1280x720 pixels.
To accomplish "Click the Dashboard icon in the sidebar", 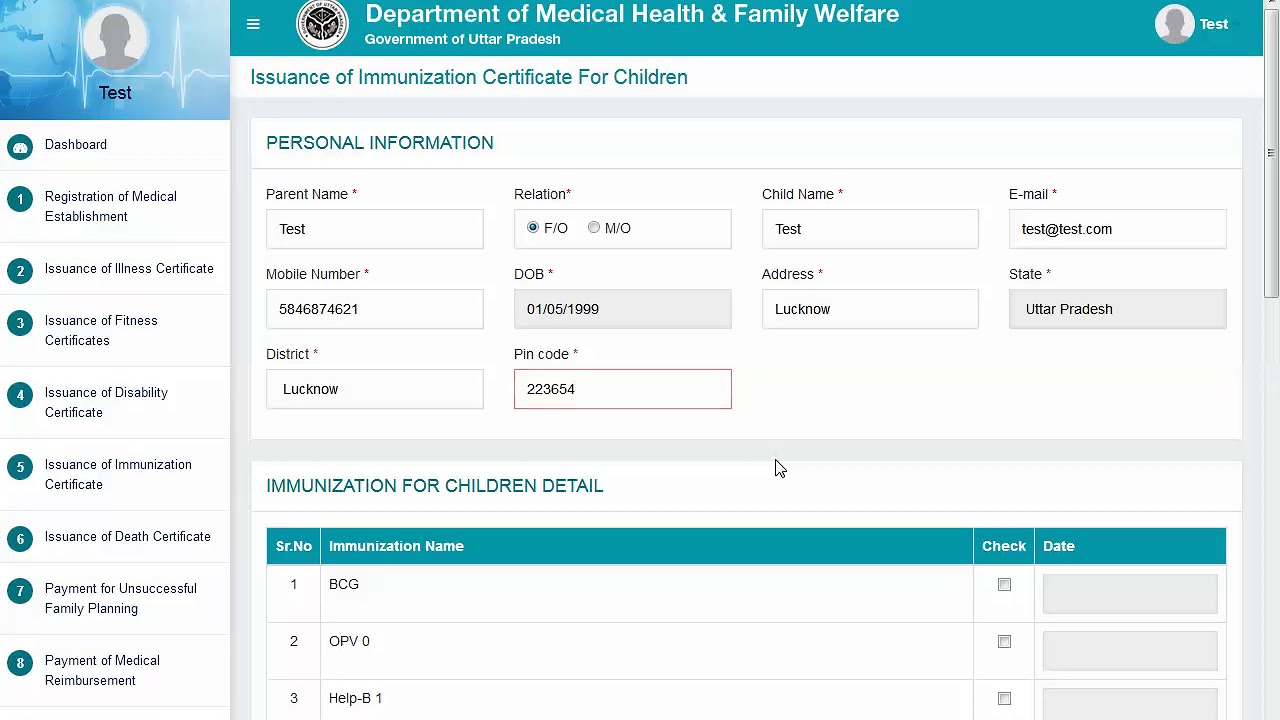I will 20,147.
